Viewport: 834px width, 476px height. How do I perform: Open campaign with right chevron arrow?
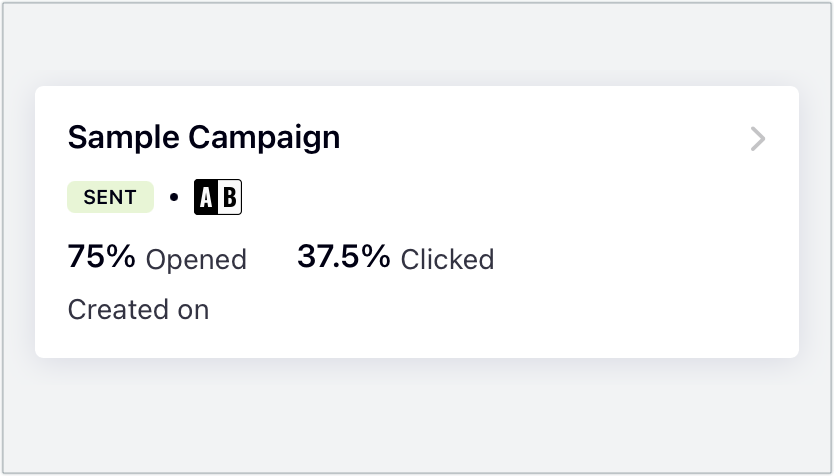click(758, 139)
